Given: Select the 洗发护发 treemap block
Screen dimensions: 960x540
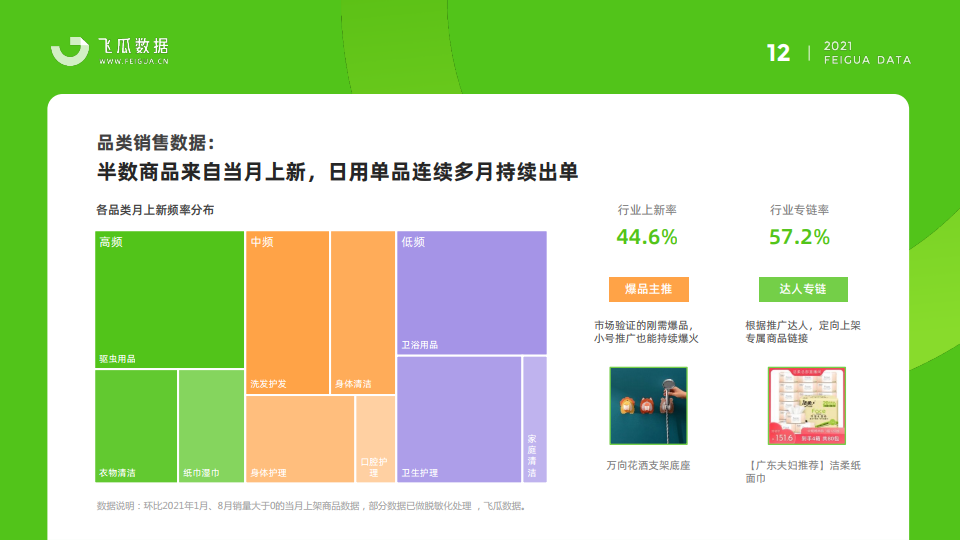Looking at the screenshot, I should click(x=288, y=312).
